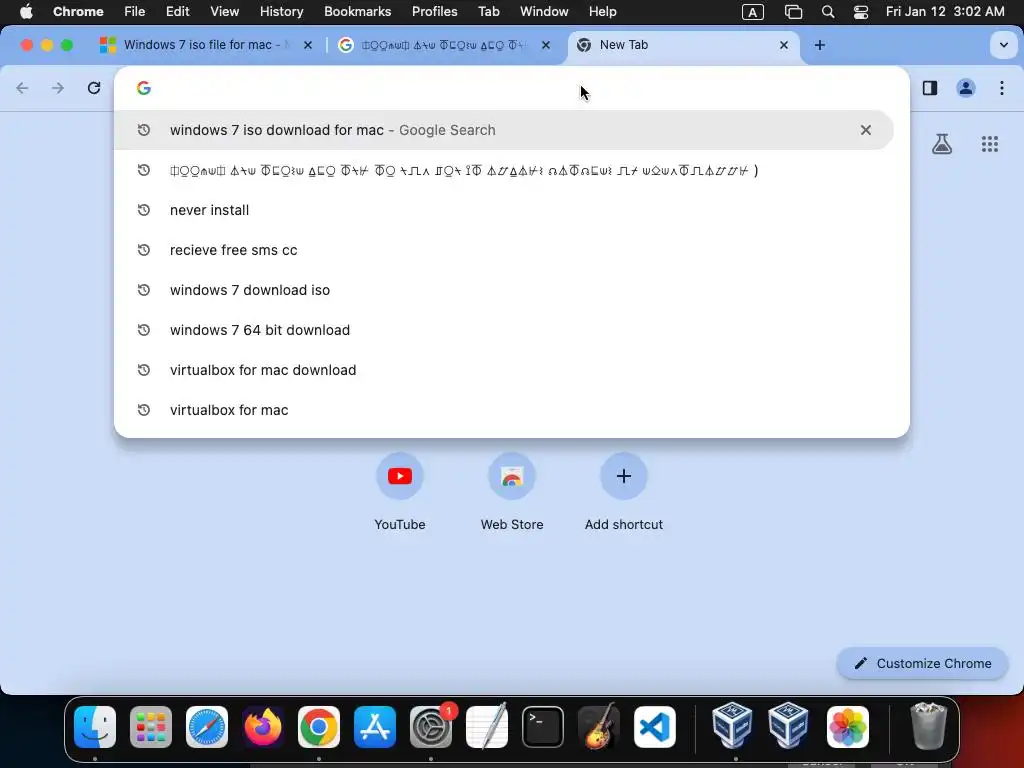This screenshot has height=768, width=1024.
Task: Switch to the Google symbols search tab
Action: click(444, 45)
